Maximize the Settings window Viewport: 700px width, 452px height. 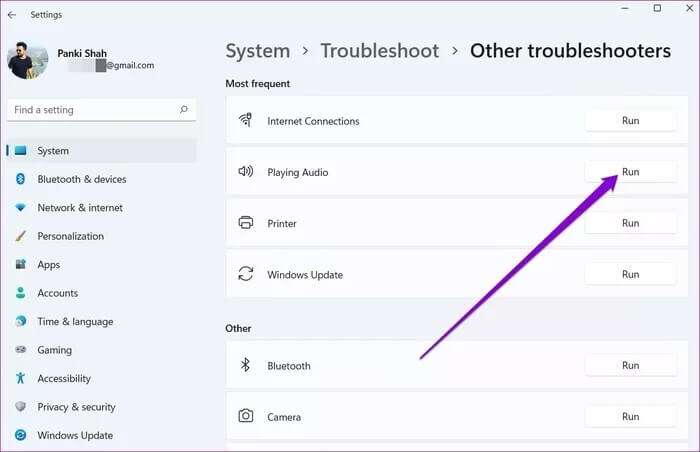click(657, 8)
